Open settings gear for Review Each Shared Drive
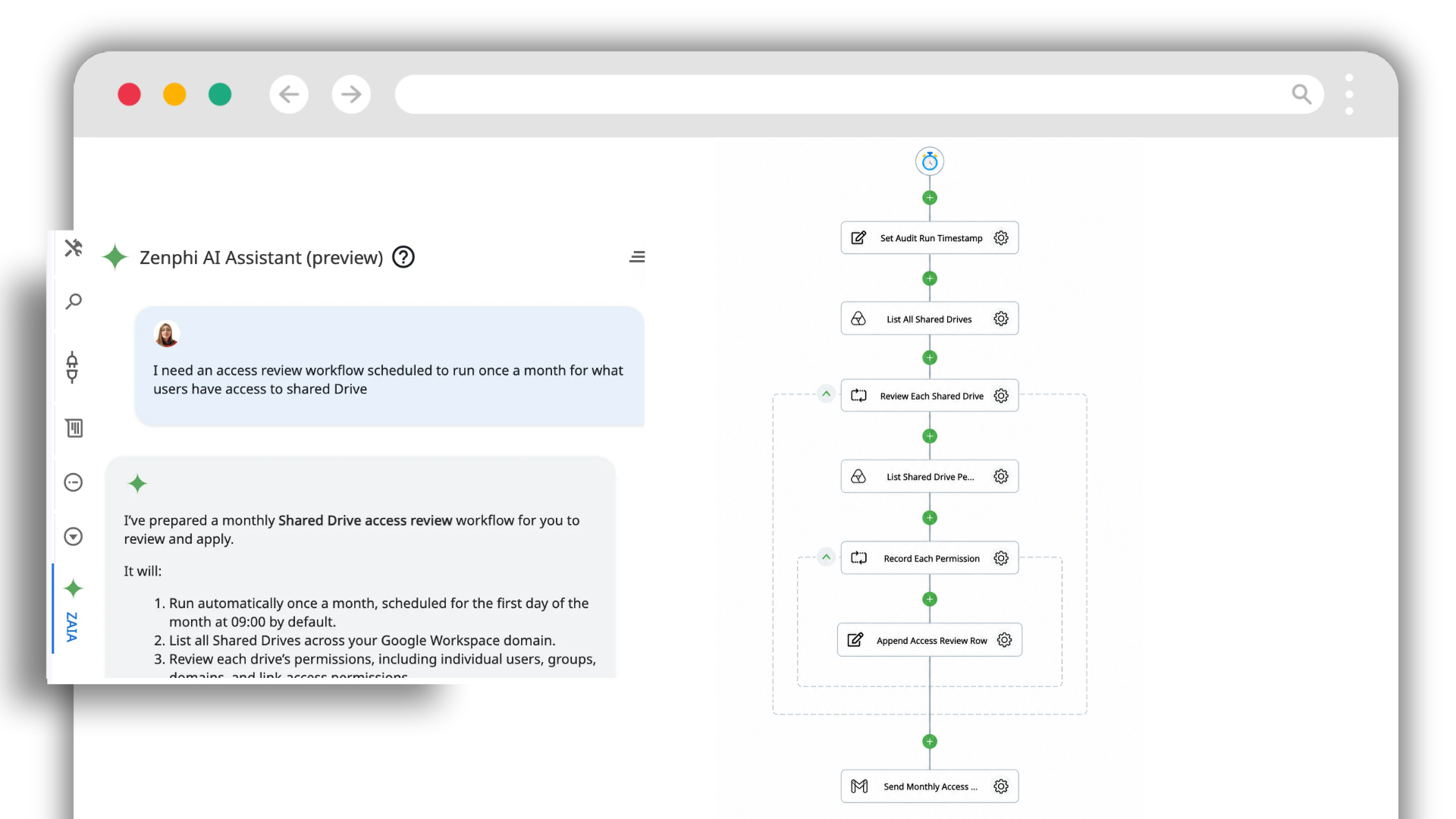The width and height of the screenshot is (1456, 819). pos(1001,396)
